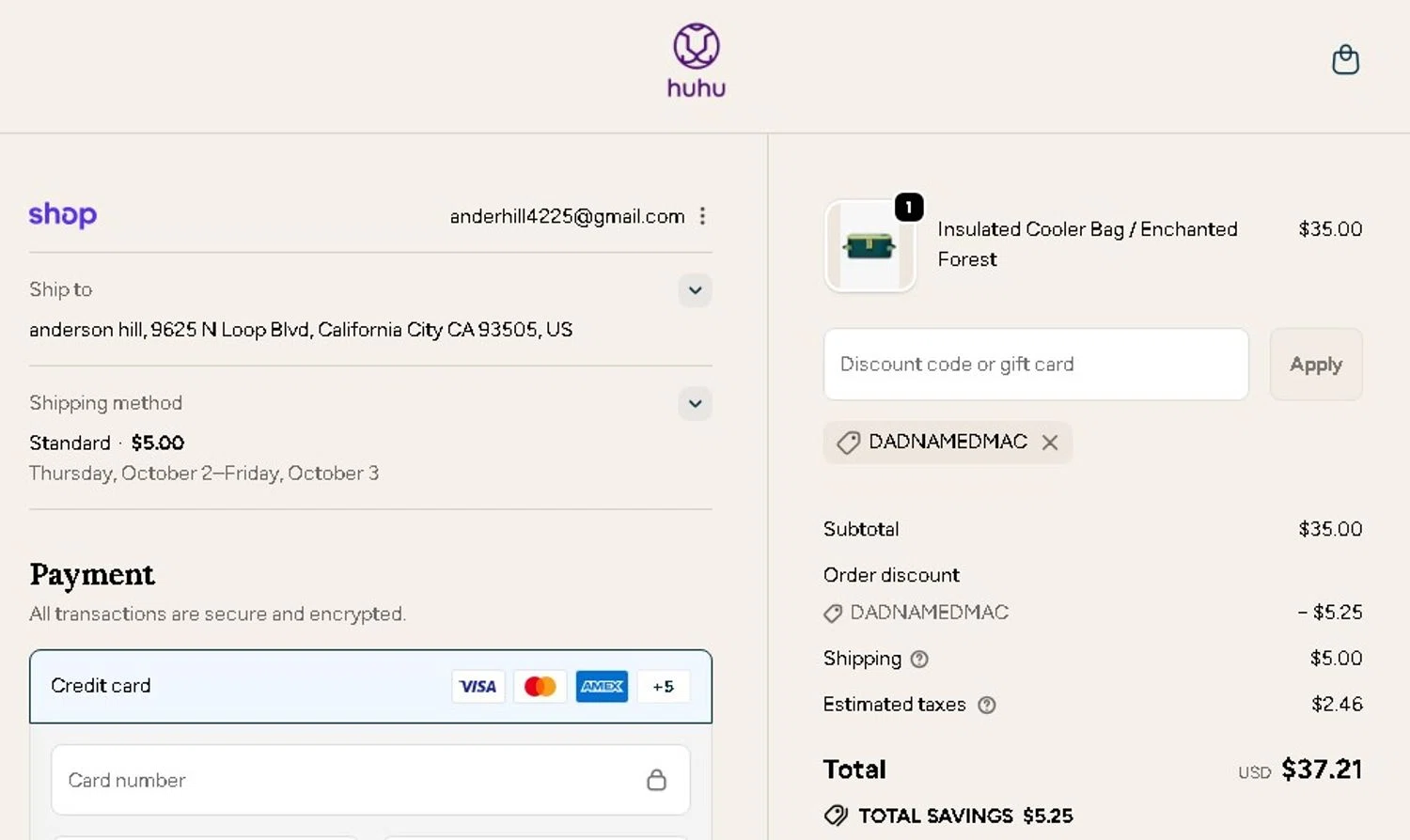Open the Insulated Cooler Bag thumbnail
This screenshot has height=840, width=1410.
(869, 246)
